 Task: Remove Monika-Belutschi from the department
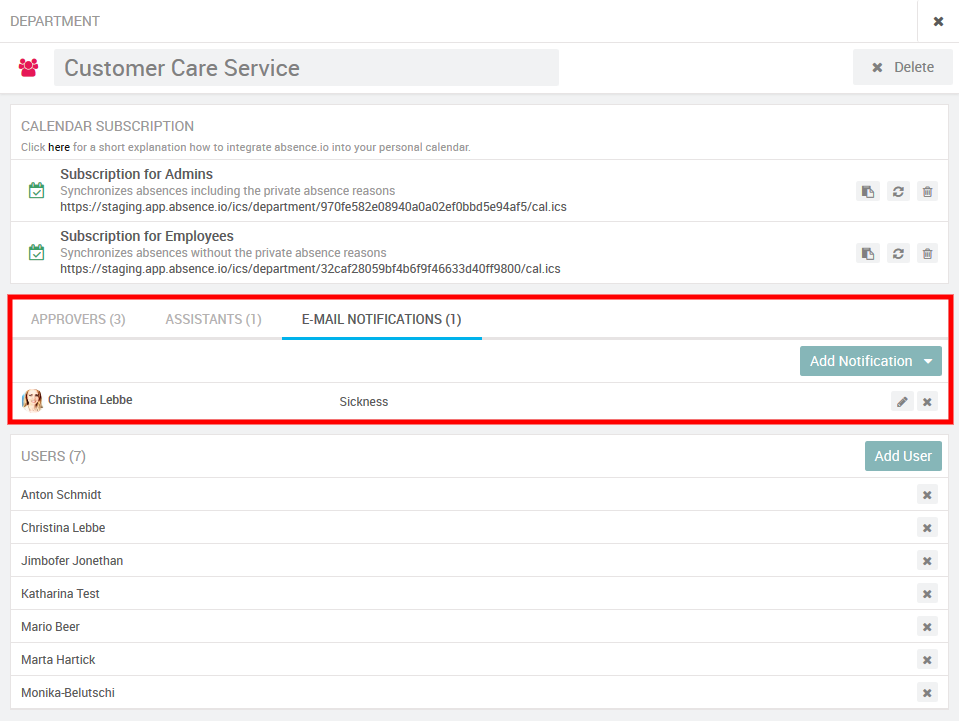click(x=927, y=692)
